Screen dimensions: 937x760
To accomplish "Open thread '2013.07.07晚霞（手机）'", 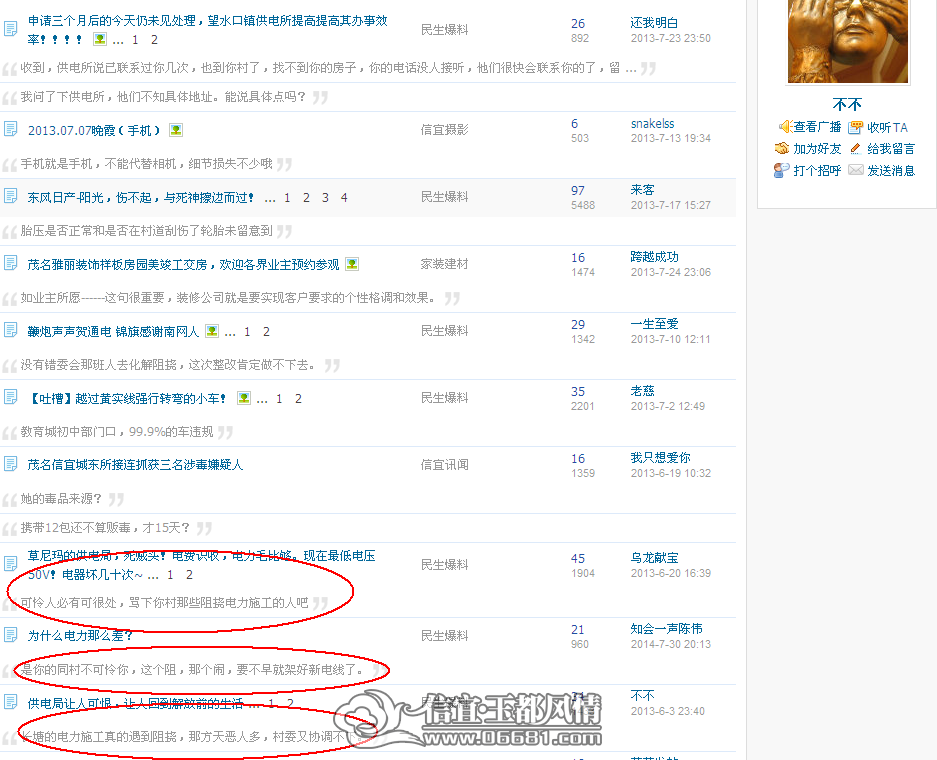I will coord(94,130).
